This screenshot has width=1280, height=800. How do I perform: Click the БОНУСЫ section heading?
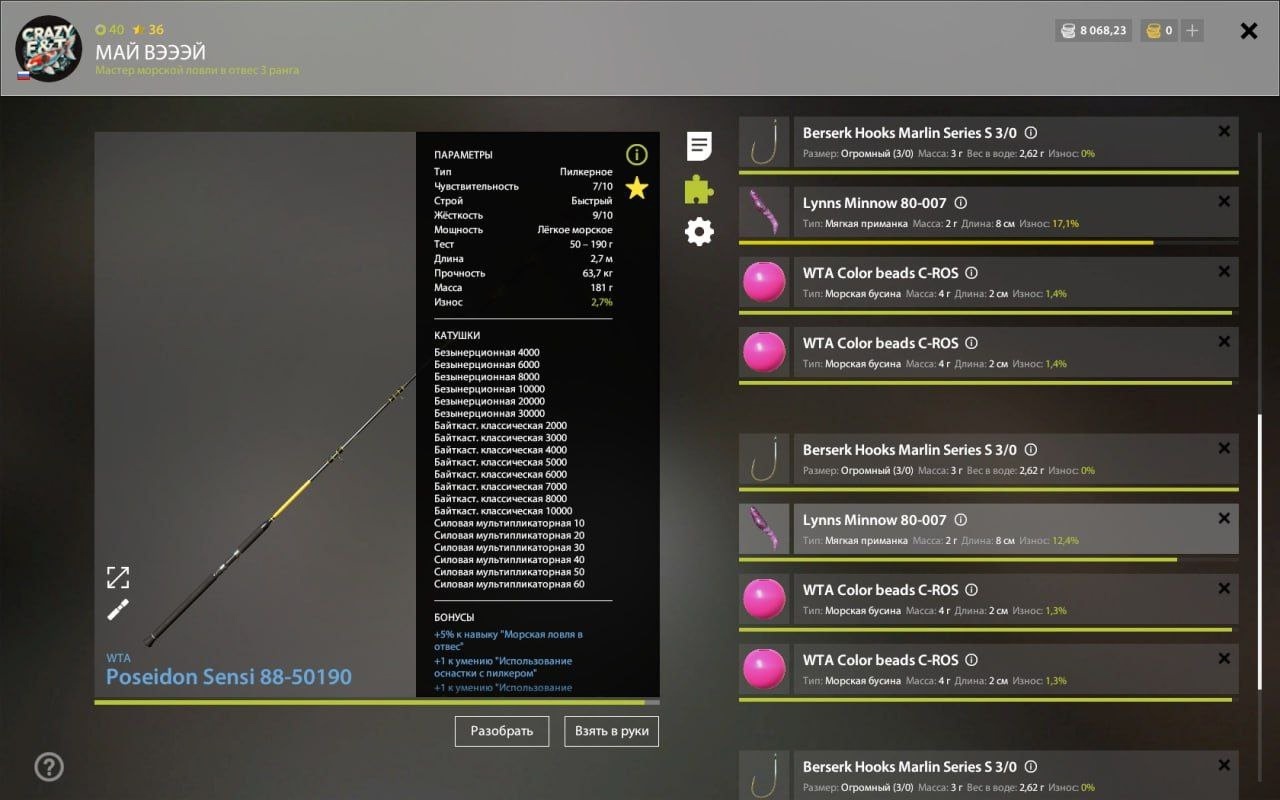[454, 617]
